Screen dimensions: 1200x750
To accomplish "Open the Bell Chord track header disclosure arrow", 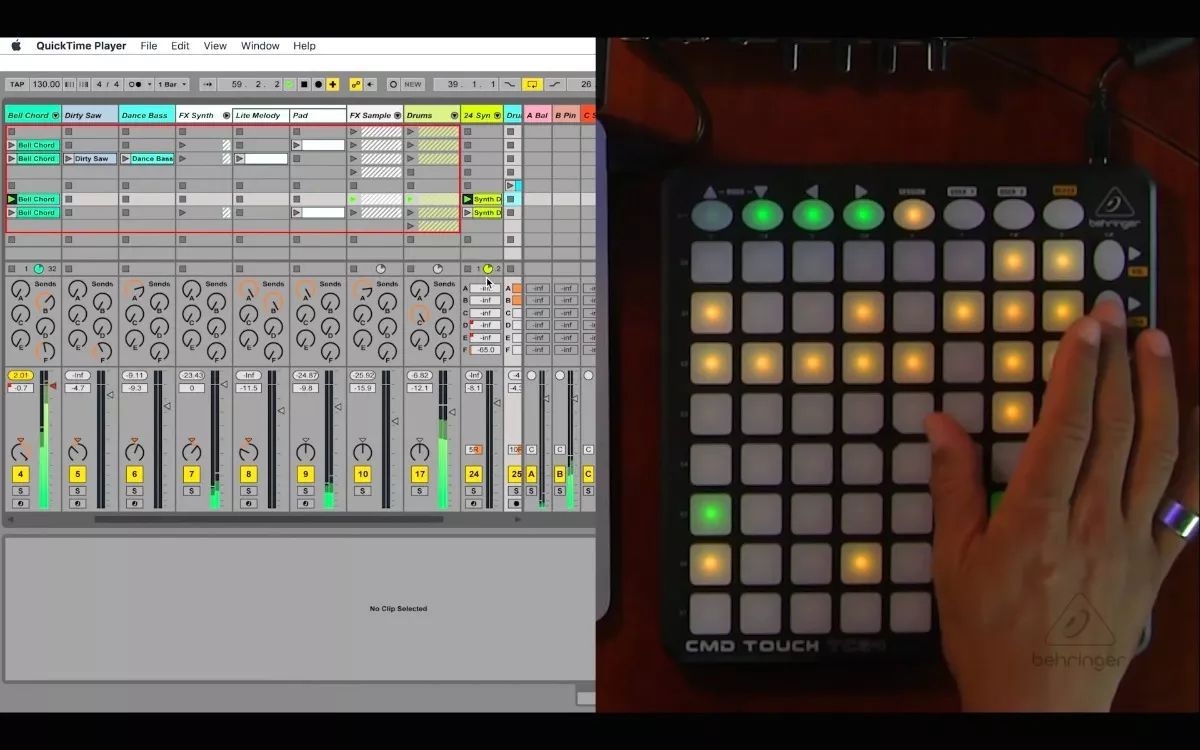I will tap(56, 115).
